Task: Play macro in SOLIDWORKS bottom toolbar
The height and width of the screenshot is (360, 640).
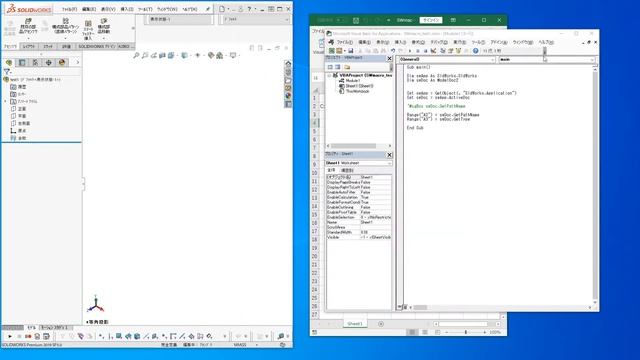Action: pos(10,336)
